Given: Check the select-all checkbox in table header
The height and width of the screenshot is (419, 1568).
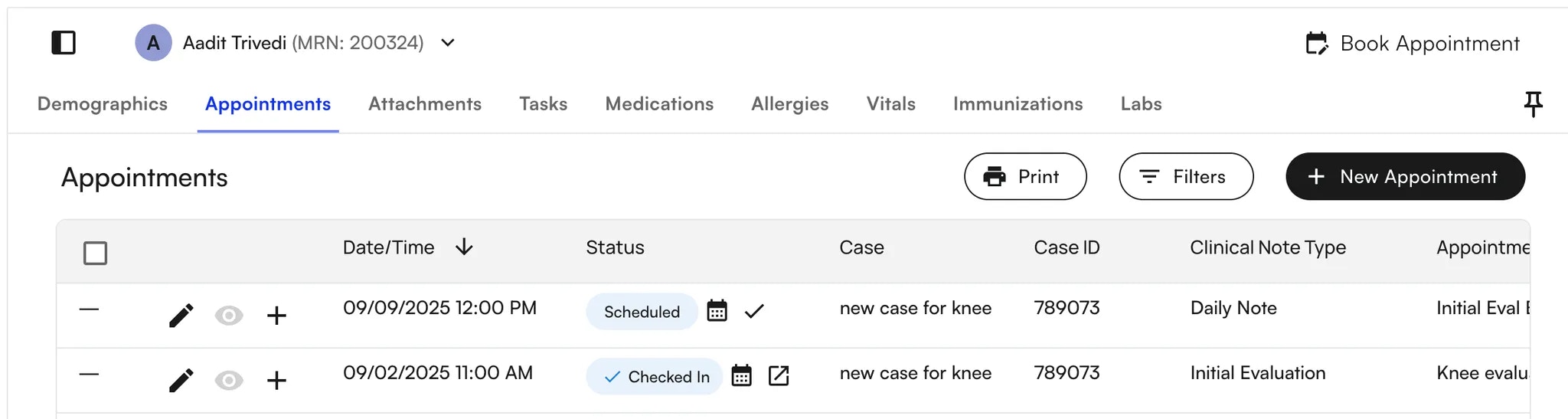Looking at the screenshot, I should pyautogui.click(x=95, y=253).
